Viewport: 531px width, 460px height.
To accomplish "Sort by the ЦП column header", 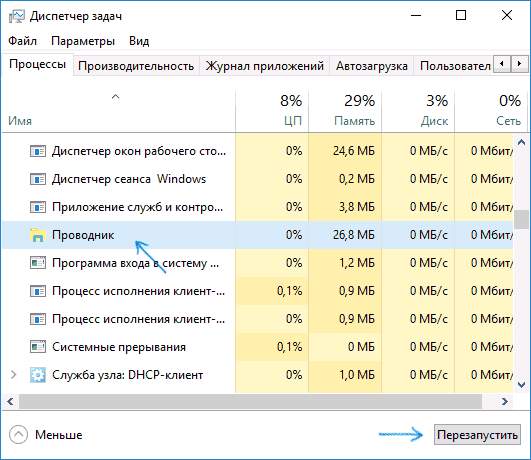I will click(x=272, y=111).
